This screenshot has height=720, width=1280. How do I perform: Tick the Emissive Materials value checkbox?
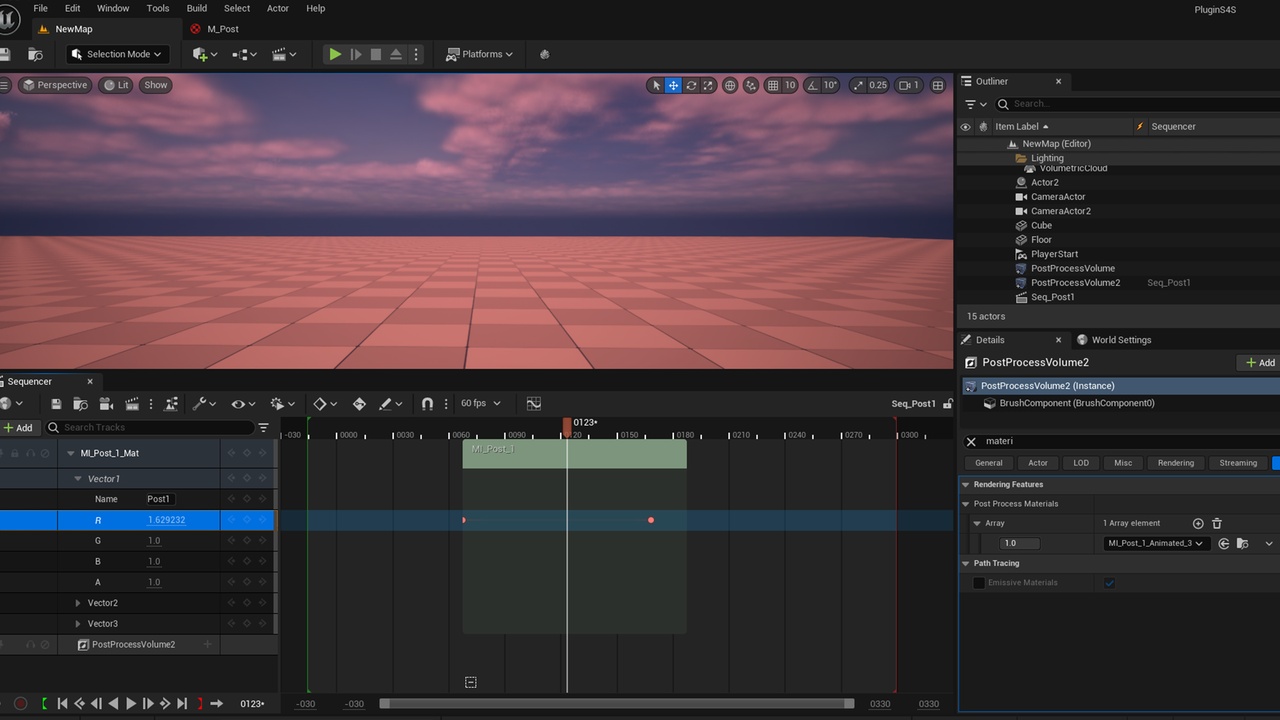(x=1109, y=583)
